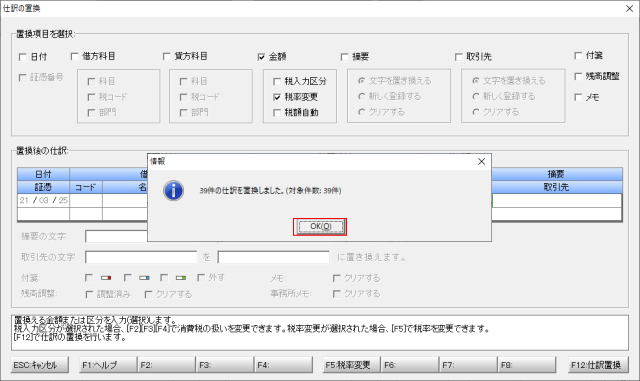Click the empty F2: function button
Viewport: 640px width, 381px height.
167,365
